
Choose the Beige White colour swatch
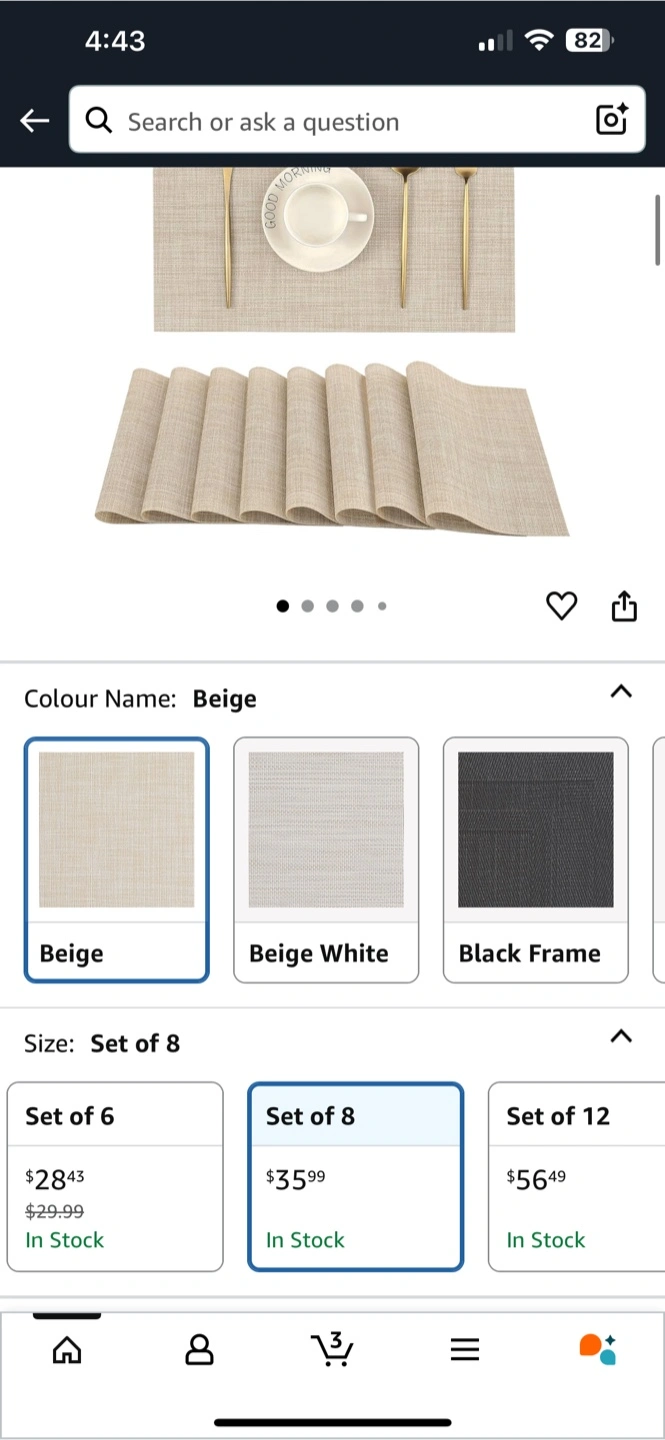326,860
